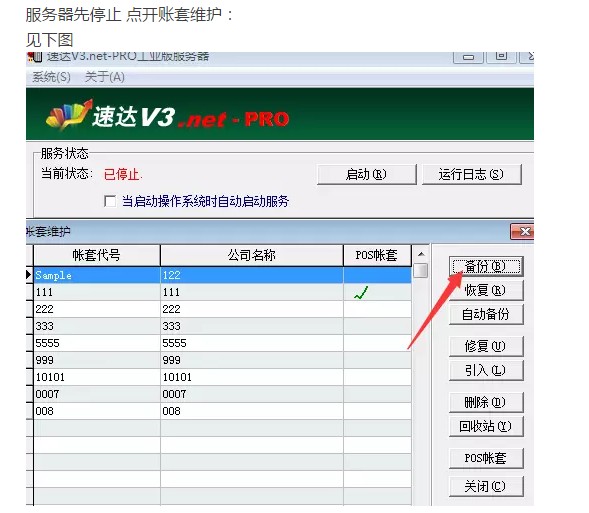This screenshot has height=513, width=589.
Task: Click company name 10101 cell
Action: pyautogui.click(x=252, y=377)
